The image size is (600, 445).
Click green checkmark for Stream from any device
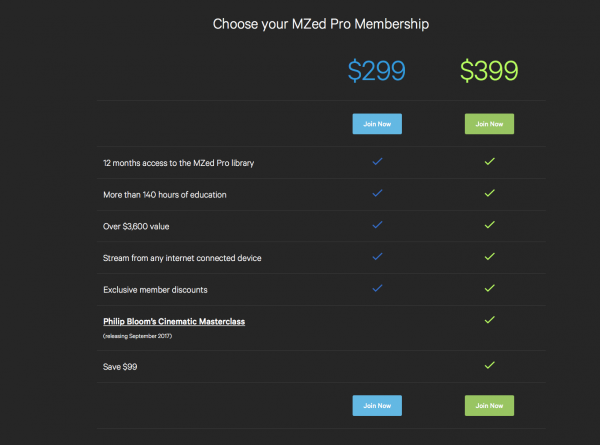point(490,257)
